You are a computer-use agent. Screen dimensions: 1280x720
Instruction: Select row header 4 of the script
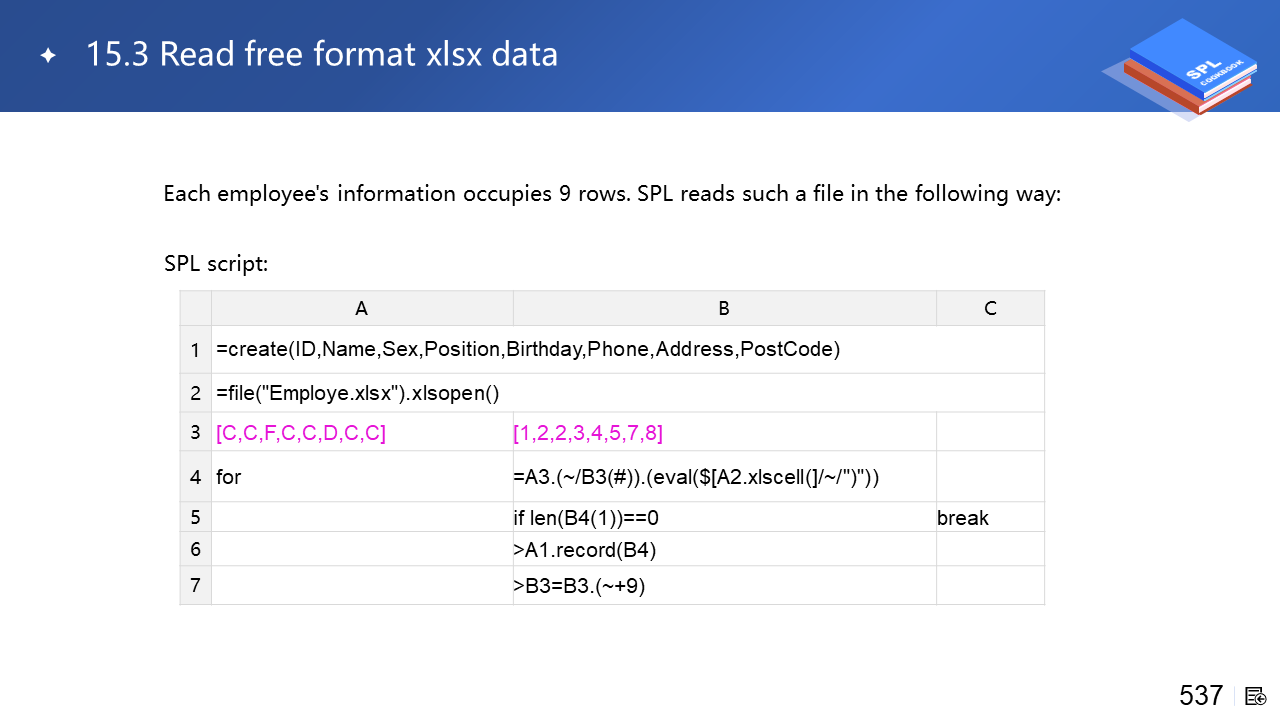(x=196, y=477)
